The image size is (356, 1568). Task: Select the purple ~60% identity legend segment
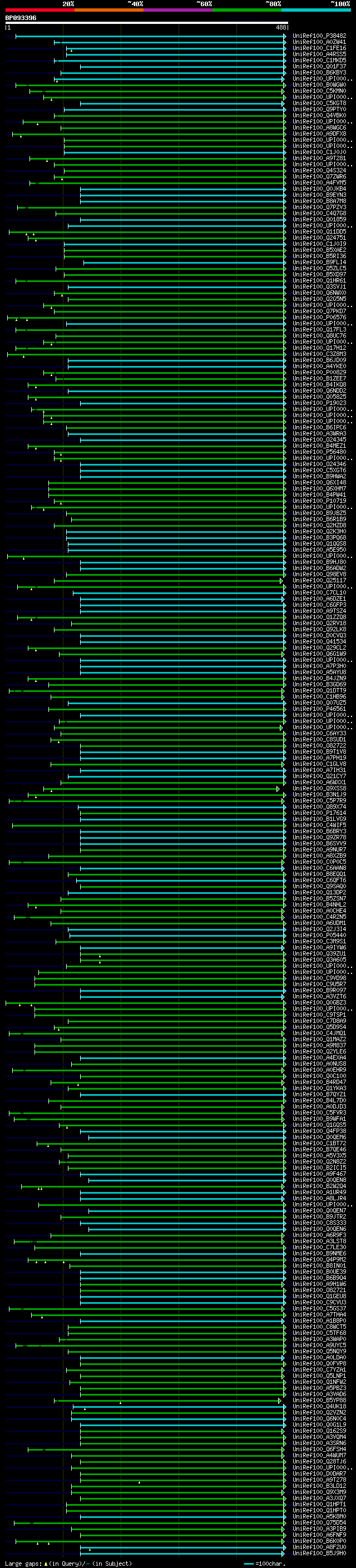[179, 10]
